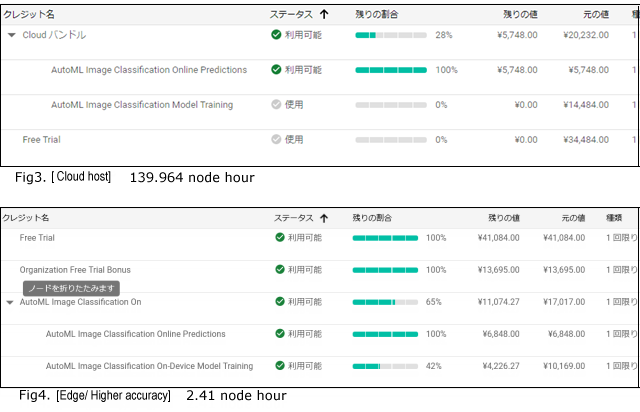Image resolution: width=640 pixels, height=412 pixels.
Task: Click 65% progress bar for Classification On
Action: click(x=385, y=302)
